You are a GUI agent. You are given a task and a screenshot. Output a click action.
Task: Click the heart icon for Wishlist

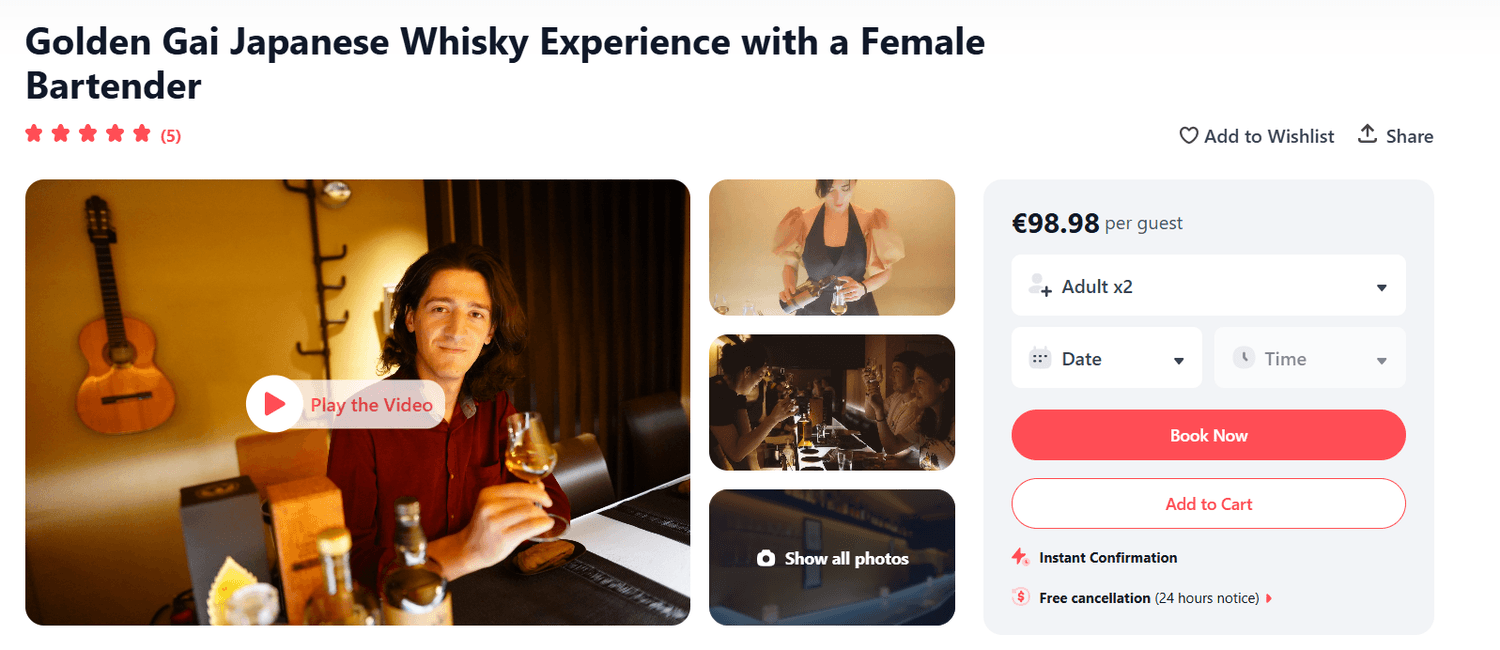point(1189,136)
